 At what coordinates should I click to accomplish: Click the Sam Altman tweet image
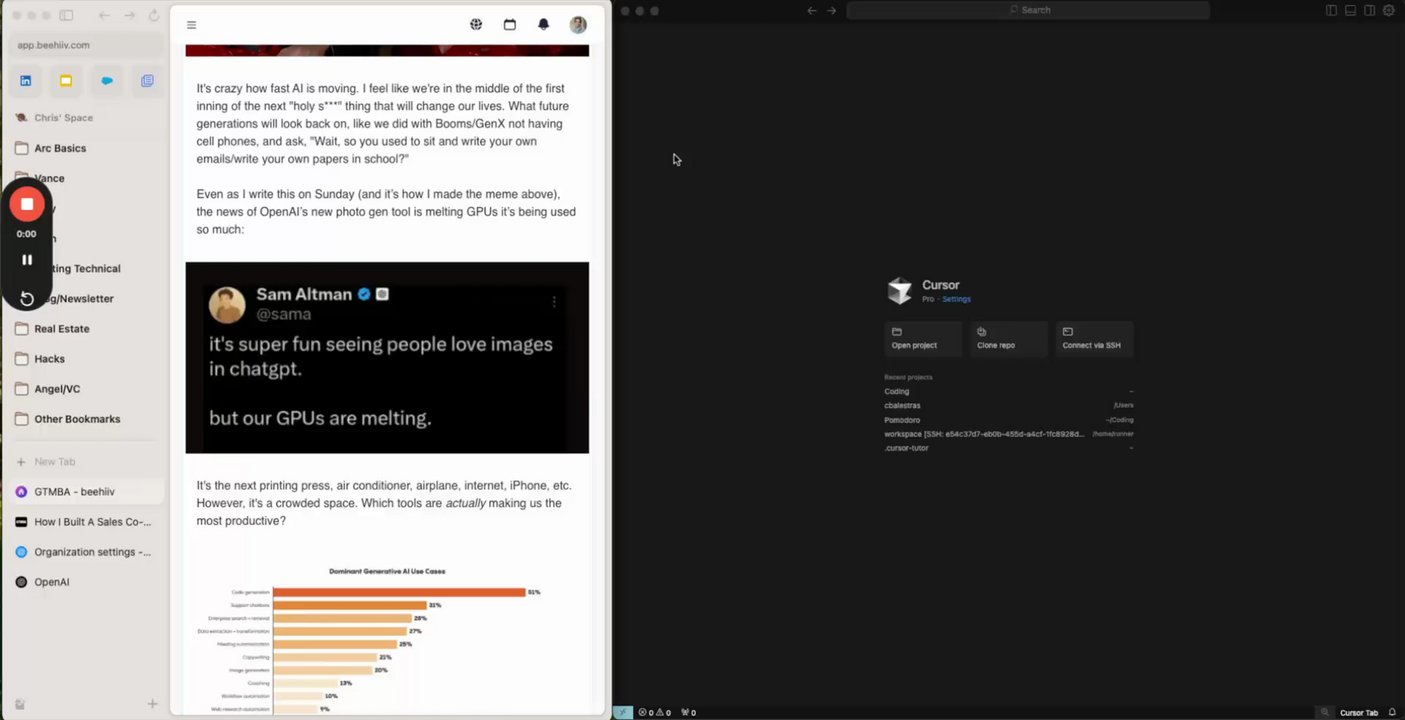tap(387, 358)
